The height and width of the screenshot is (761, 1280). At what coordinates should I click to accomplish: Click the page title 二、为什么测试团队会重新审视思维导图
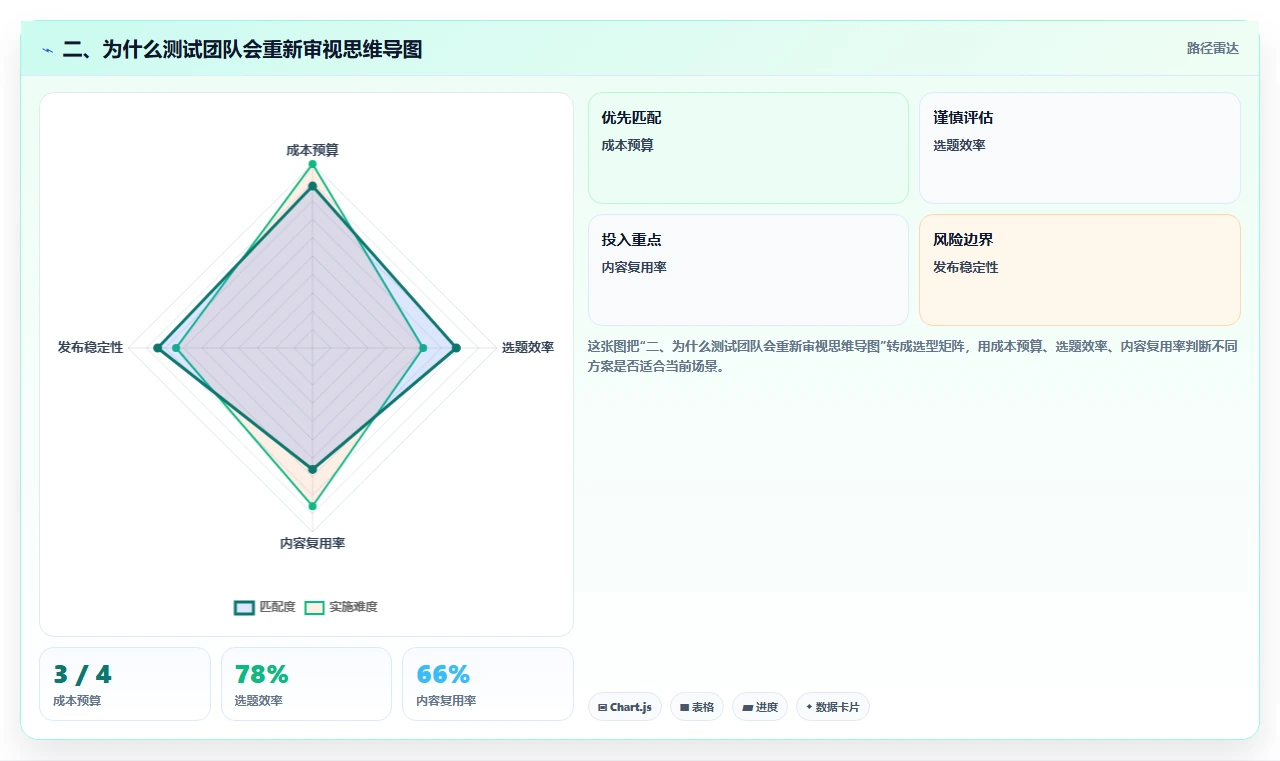point(242,49)
